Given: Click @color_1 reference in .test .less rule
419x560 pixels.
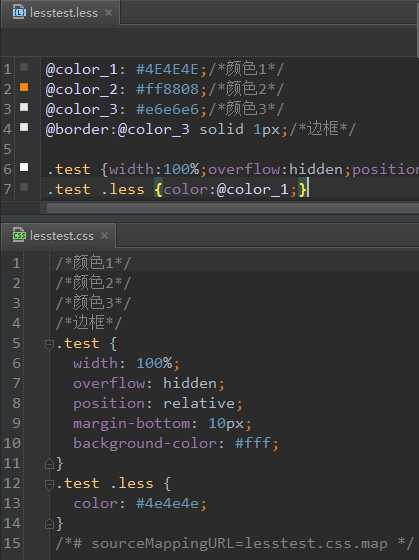Looking at the screenshot, I should pos(252,189).
